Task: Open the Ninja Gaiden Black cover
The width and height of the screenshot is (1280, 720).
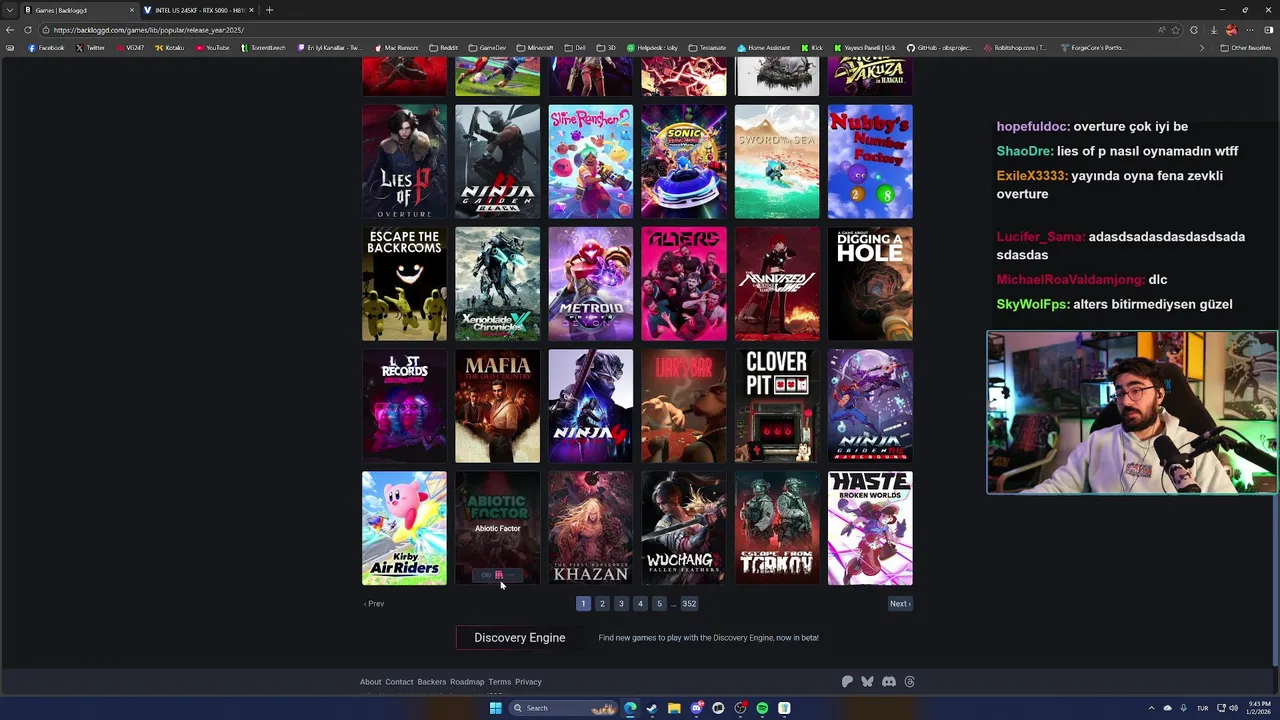Action: pos(497,161)
